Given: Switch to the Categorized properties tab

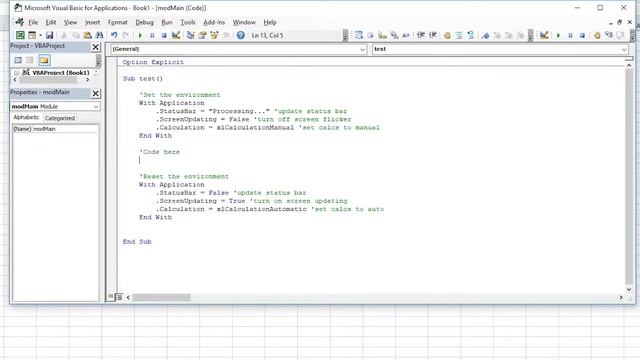Looking at the screenshot, I should tap(60, 118).
